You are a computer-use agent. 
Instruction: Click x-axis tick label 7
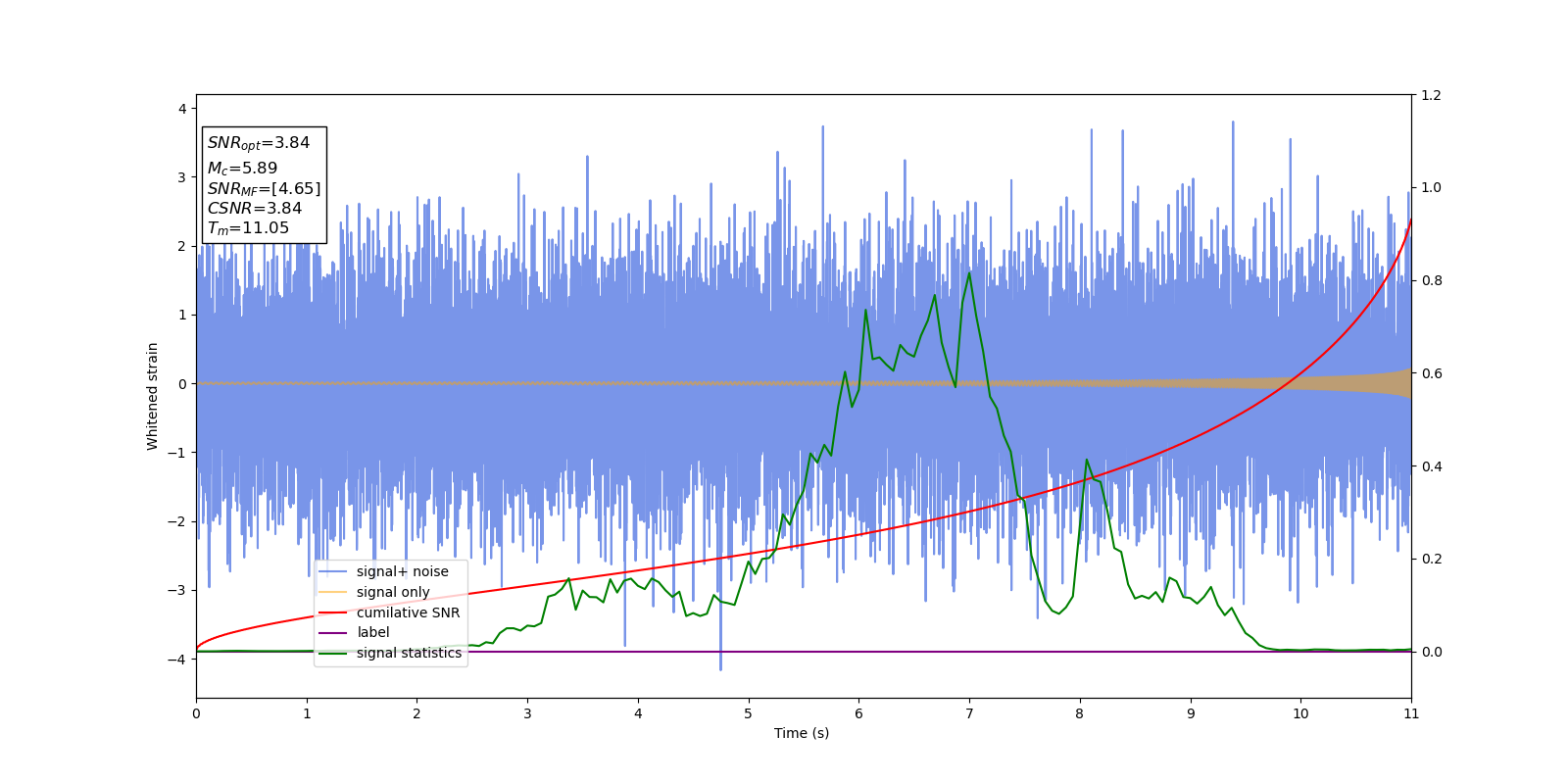(969, 714)
